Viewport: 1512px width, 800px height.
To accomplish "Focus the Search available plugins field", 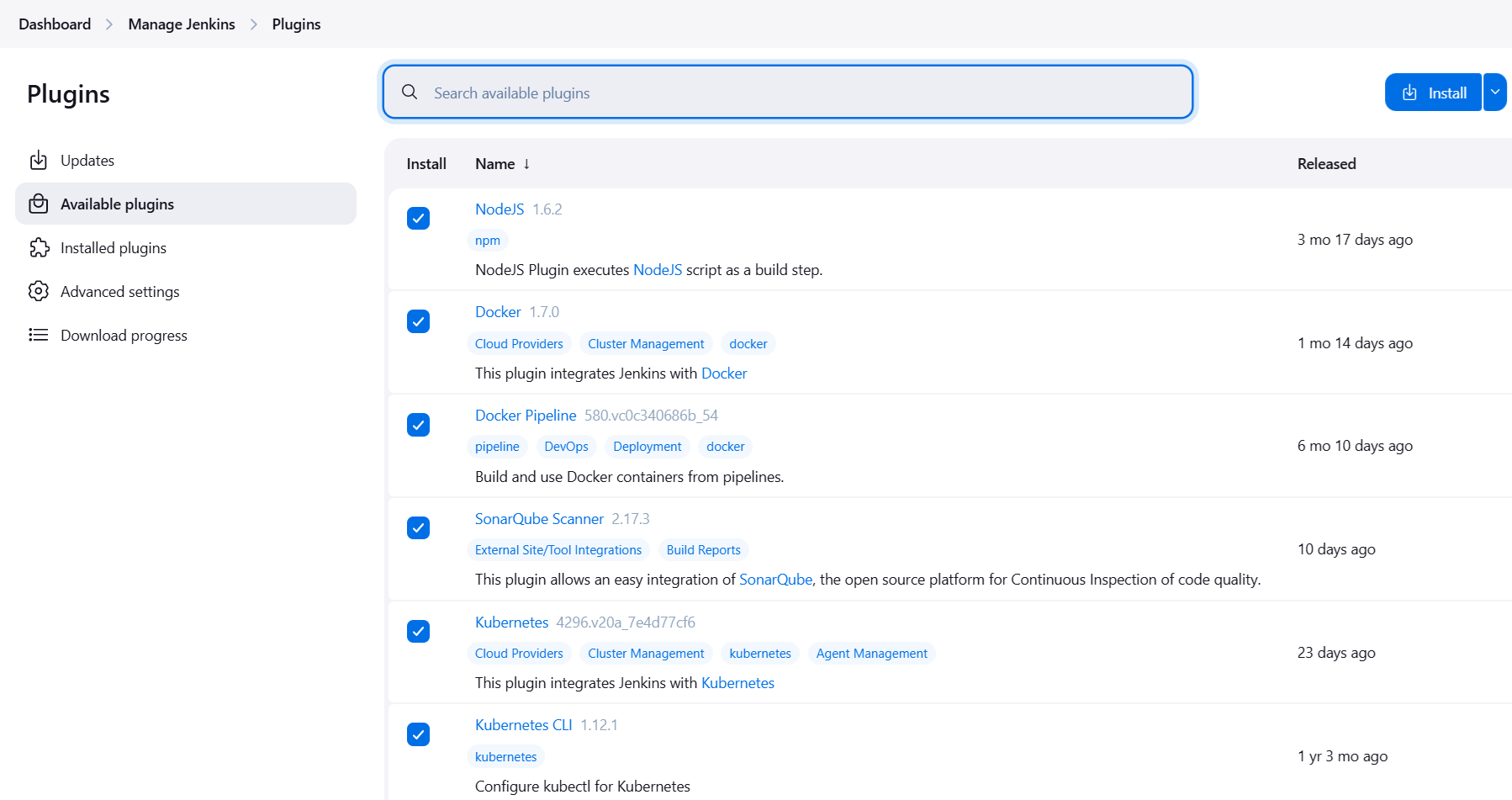I will 788,93.
